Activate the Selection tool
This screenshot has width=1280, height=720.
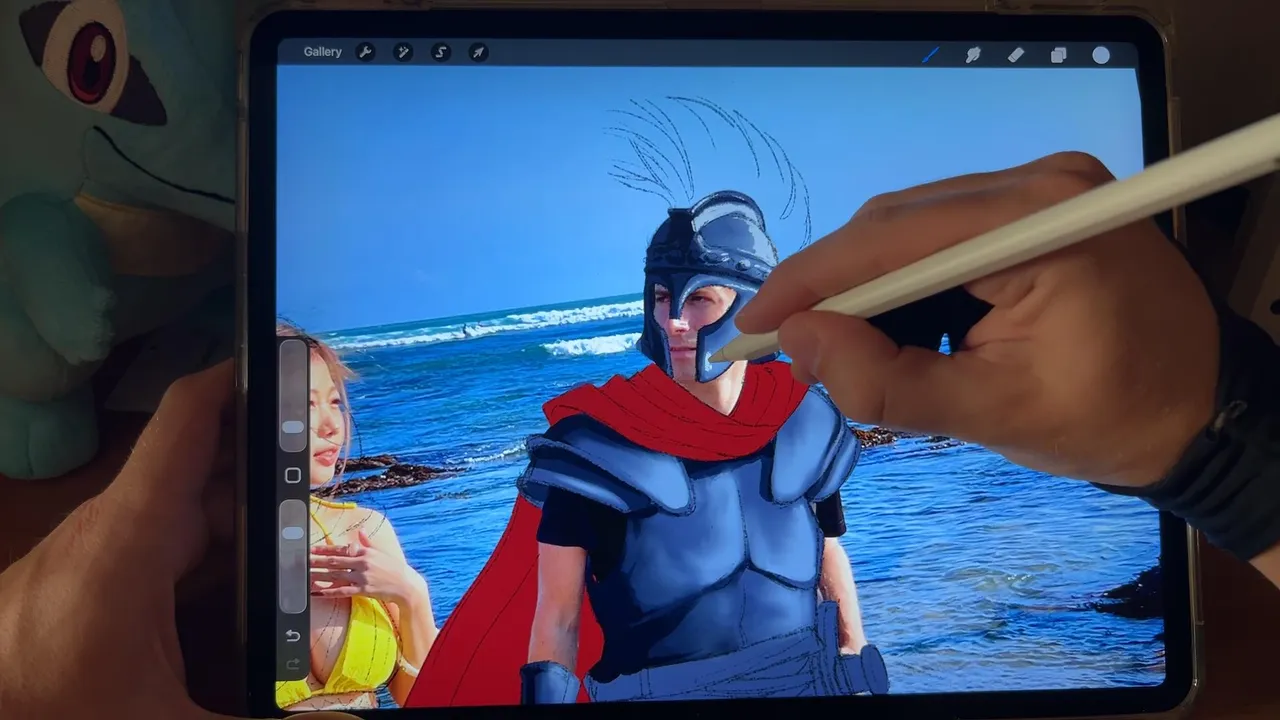pos(441,52)
